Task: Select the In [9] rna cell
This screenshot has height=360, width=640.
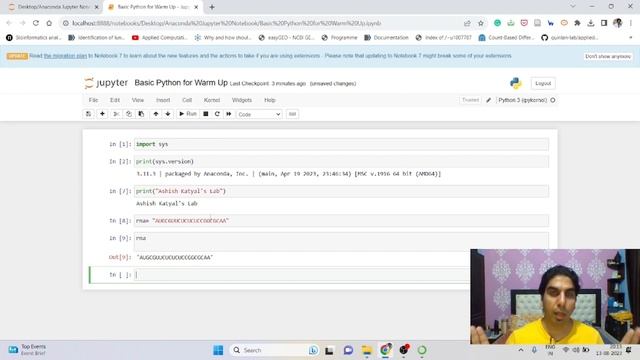Action: tap(341, 241)
